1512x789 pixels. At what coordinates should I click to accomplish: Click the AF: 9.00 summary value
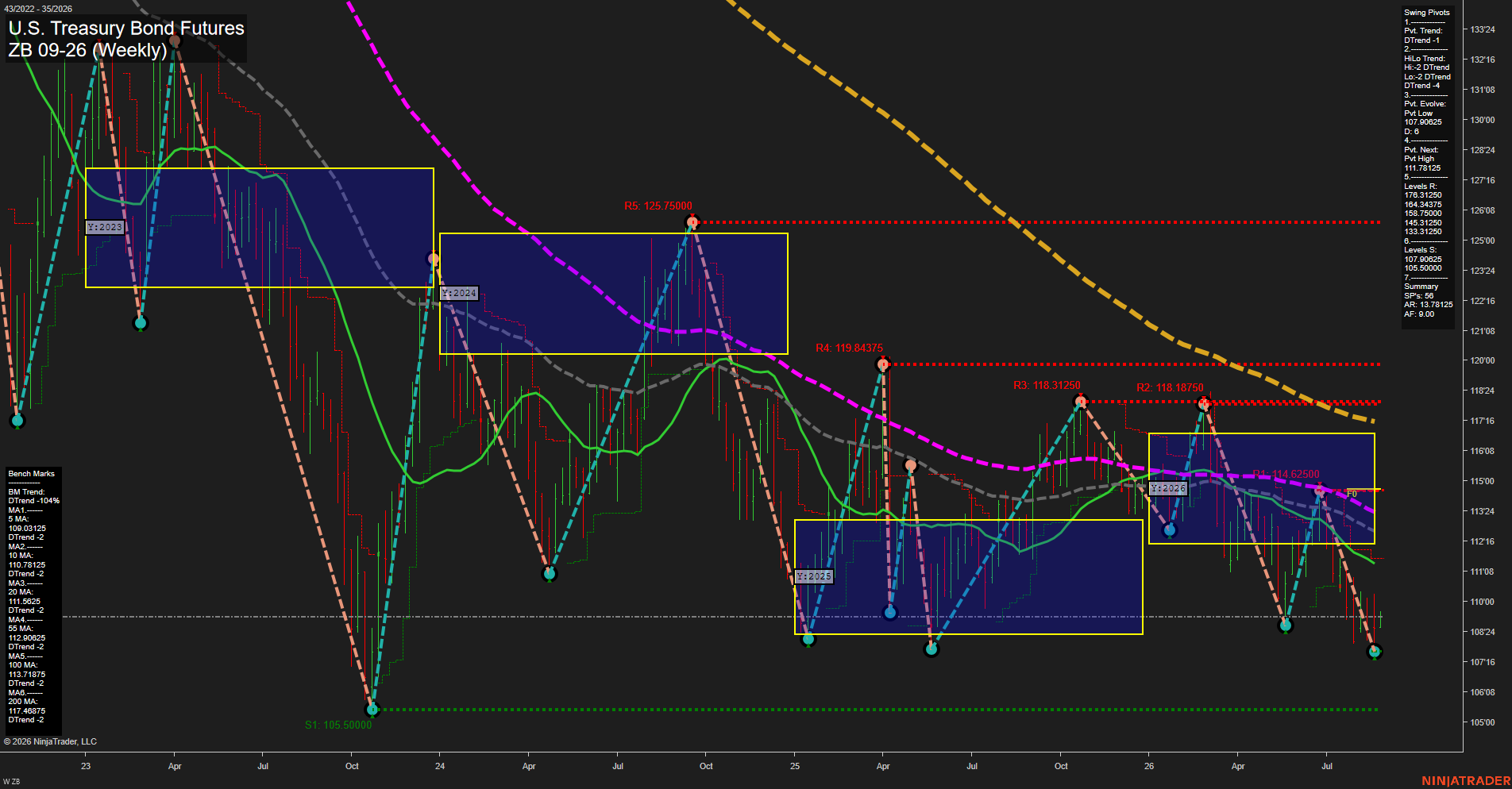click(1419, 314)
